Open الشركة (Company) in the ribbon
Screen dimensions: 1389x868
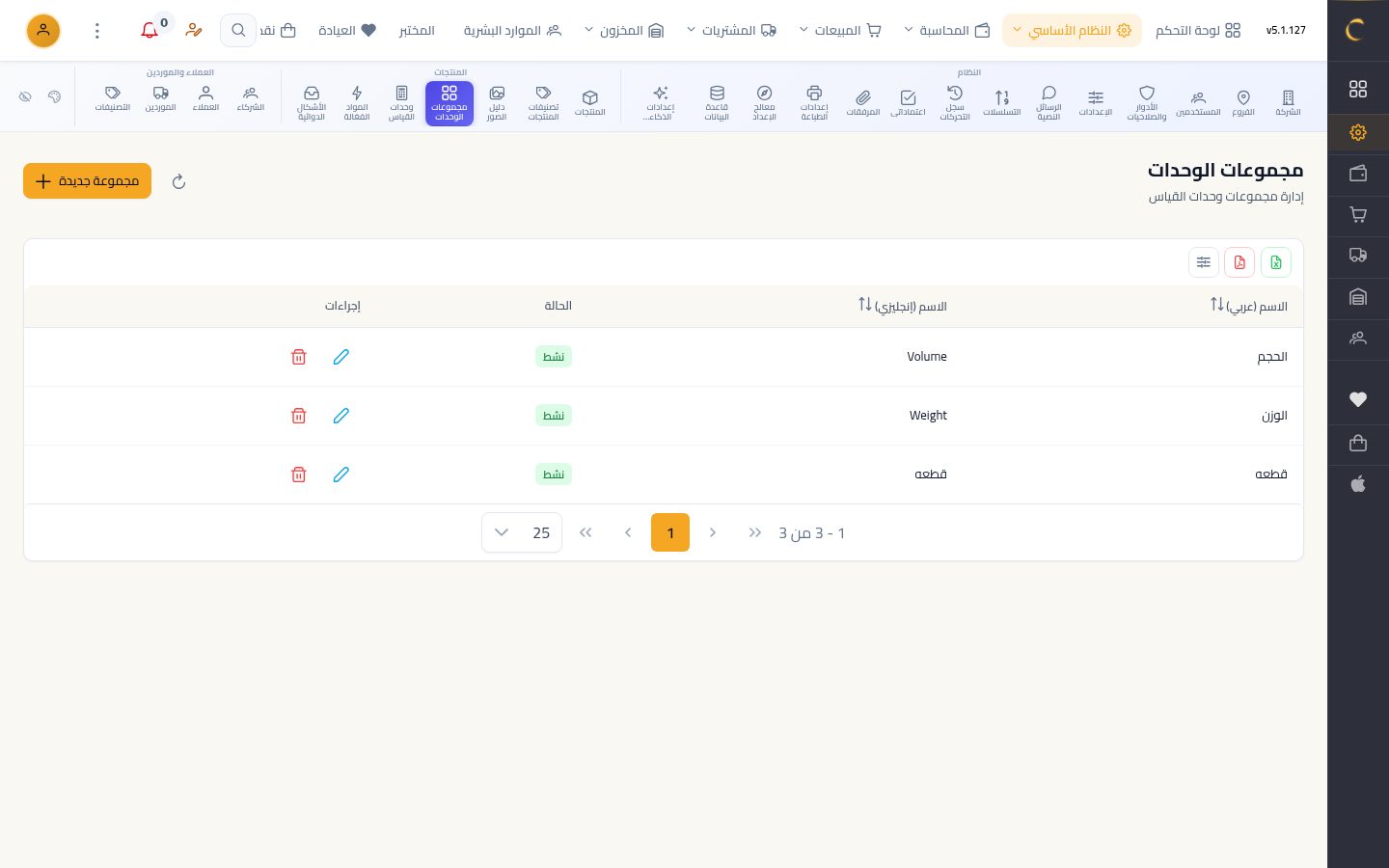[x=1288, y=102]
